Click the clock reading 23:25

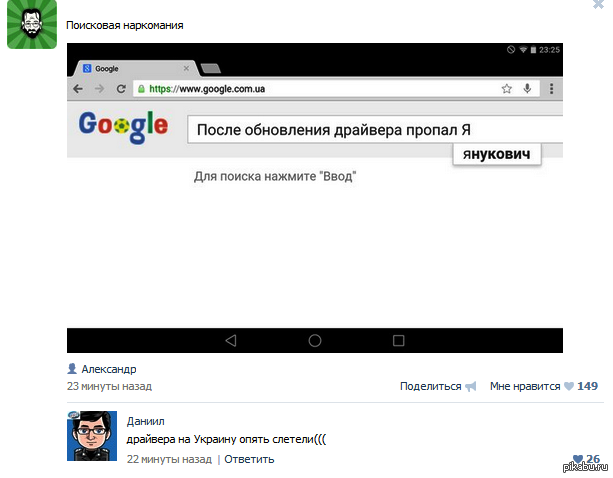click(549, 50)
